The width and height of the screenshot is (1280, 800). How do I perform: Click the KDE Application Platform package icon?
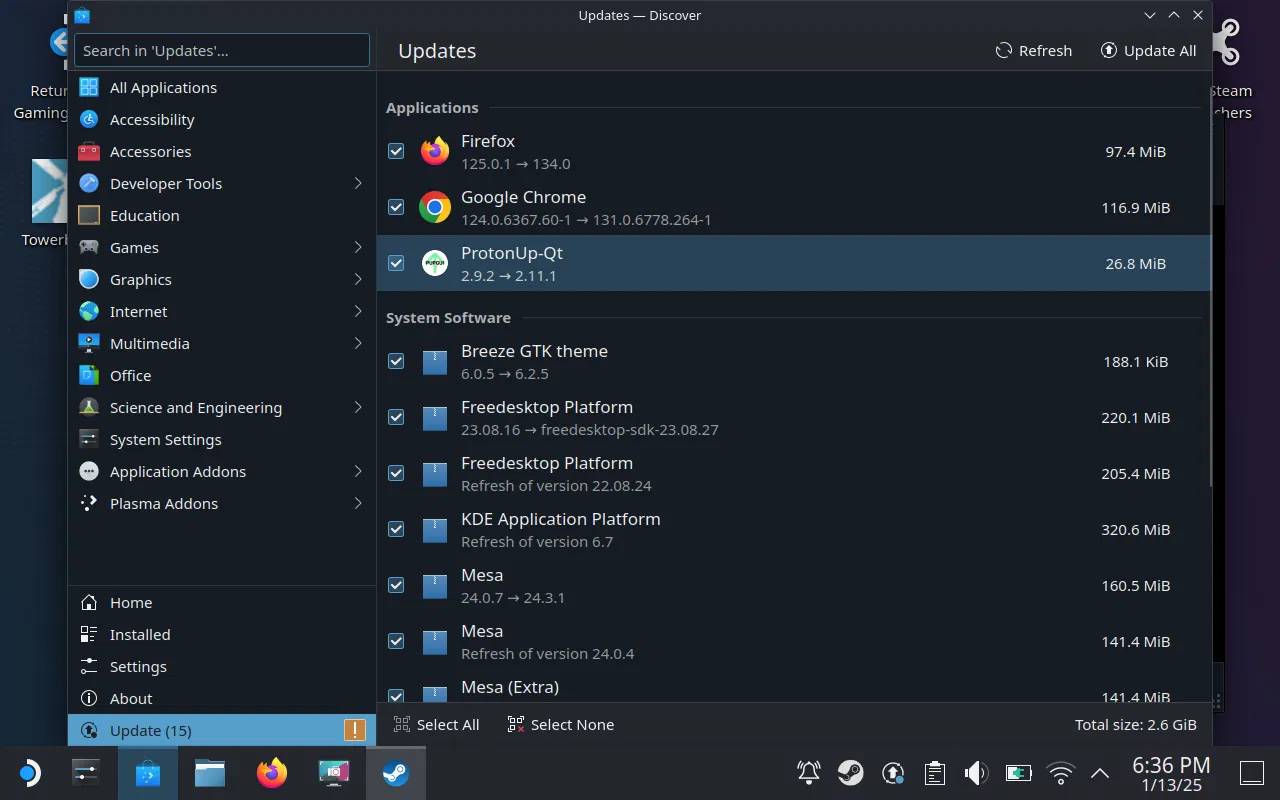point(435,530)
